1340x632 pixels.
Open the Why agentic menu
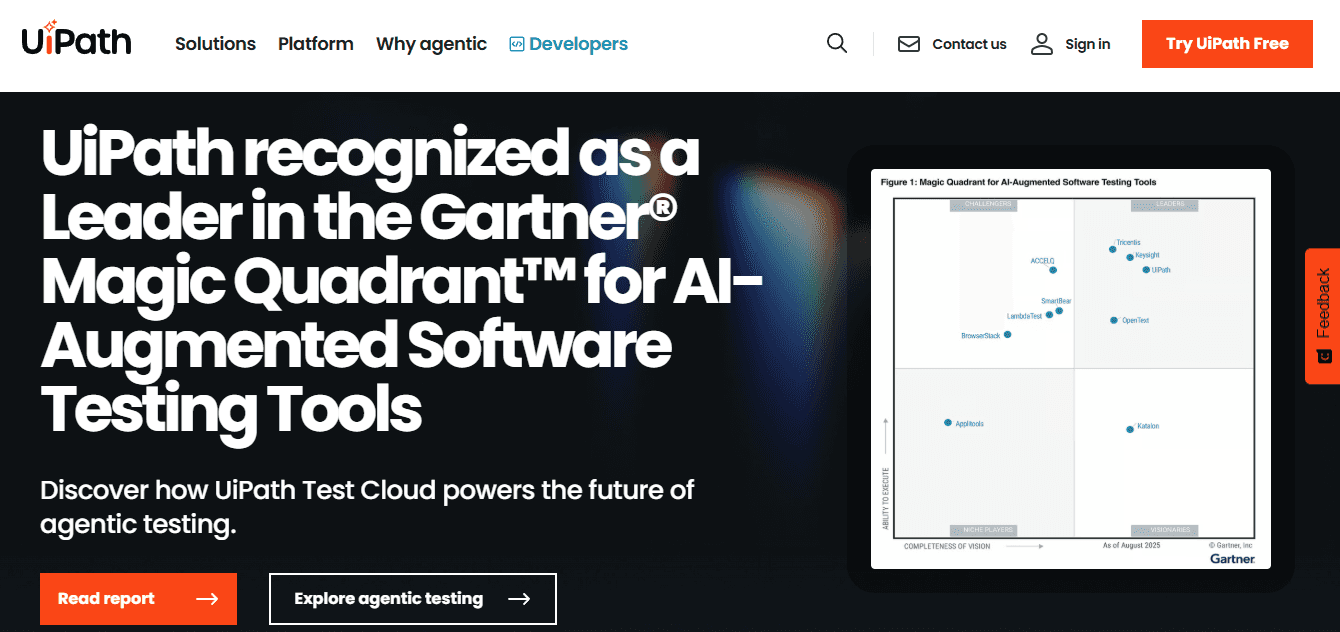click(x=431, y=44)
